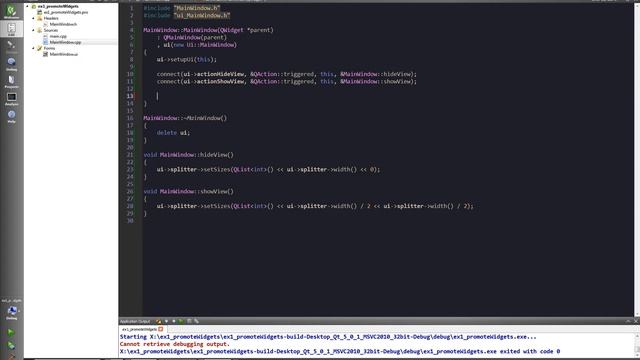Image resolution: width=640 pixels, height=360 pixels.
Task: Close the Application Output pane
Action: (636, 321)
